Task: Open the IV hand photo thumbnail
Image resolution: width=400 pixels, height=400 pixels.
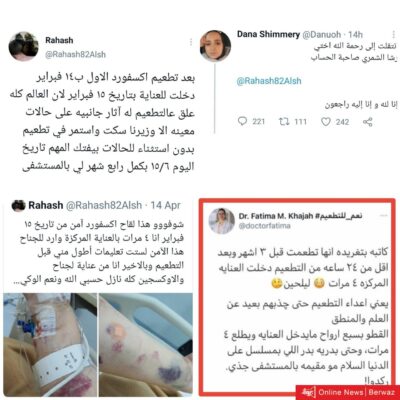Action: pyautogui.click(x=50, y=344)
